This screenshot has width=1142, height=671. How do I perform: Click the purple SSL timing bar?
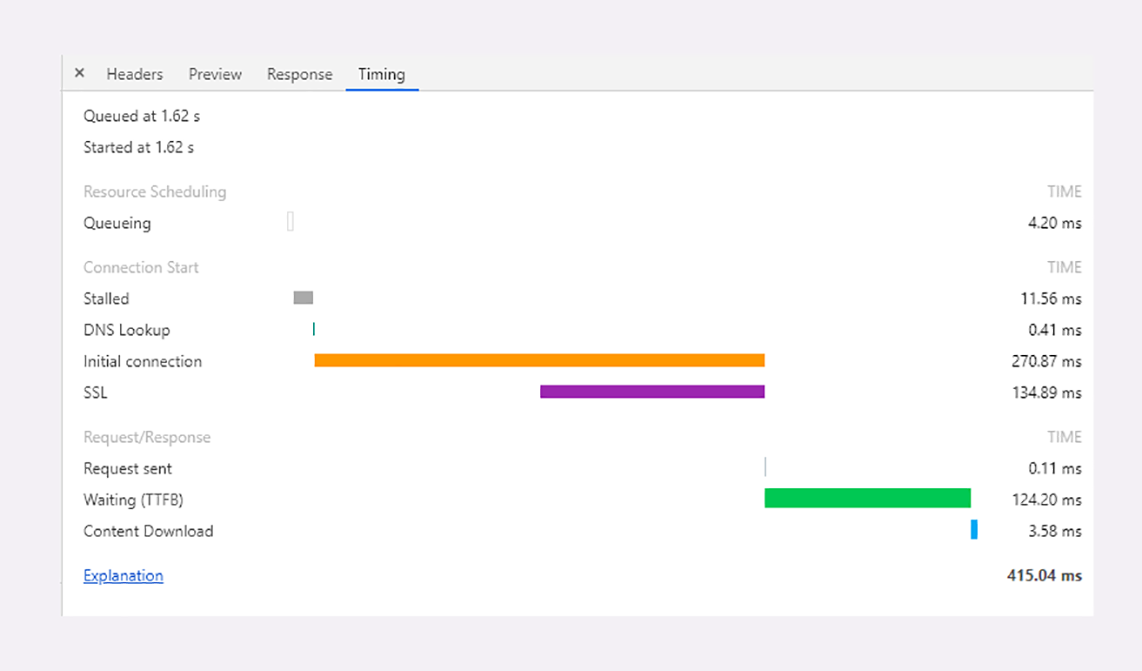[652, 392]
